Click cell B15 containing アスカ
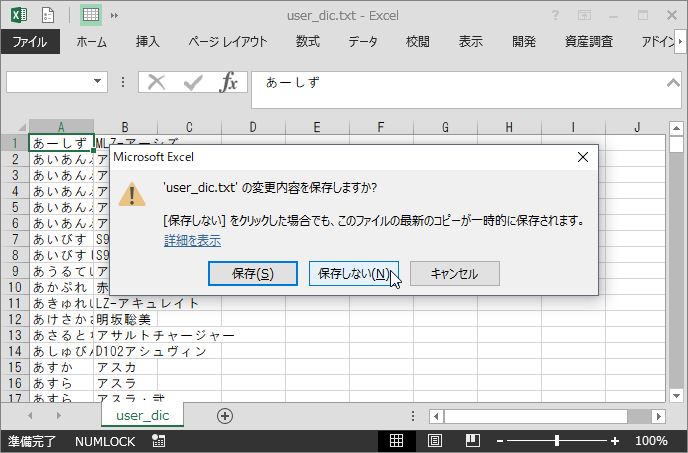 [125, 367]
